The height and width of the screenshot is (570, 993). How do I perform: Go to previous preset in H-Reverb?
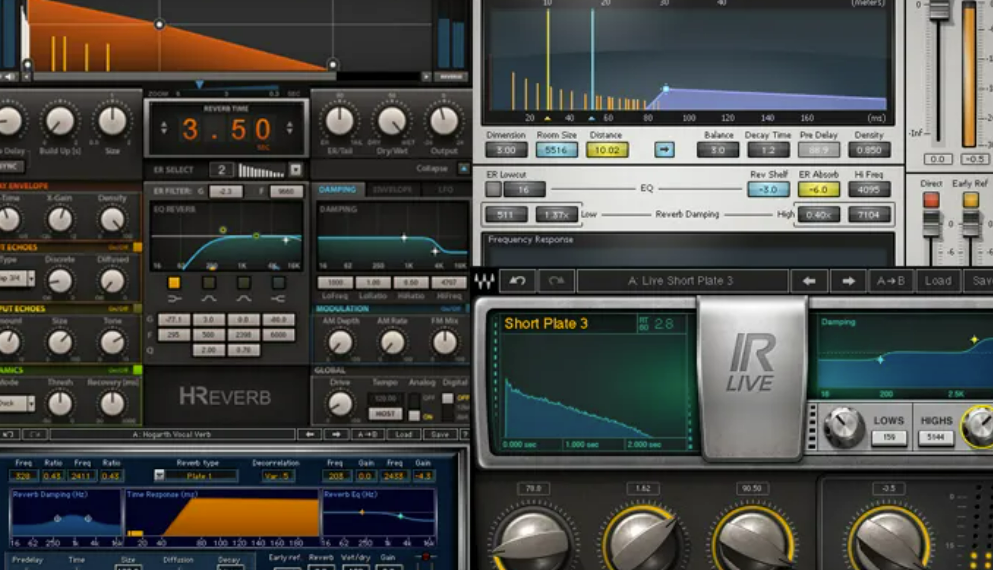309,434
